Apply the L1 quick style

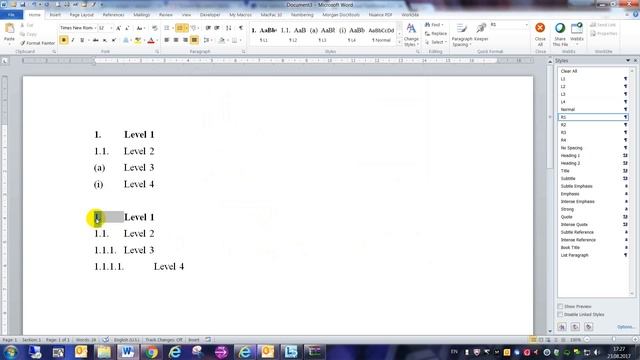[264, 34]
